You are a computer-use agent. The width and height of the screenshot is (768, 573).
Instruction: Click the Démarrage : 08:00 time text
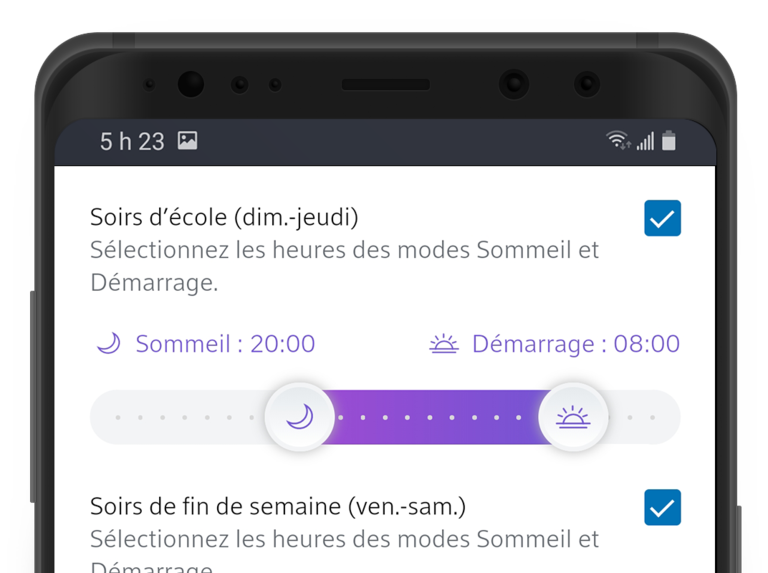[x=575, y=344]
